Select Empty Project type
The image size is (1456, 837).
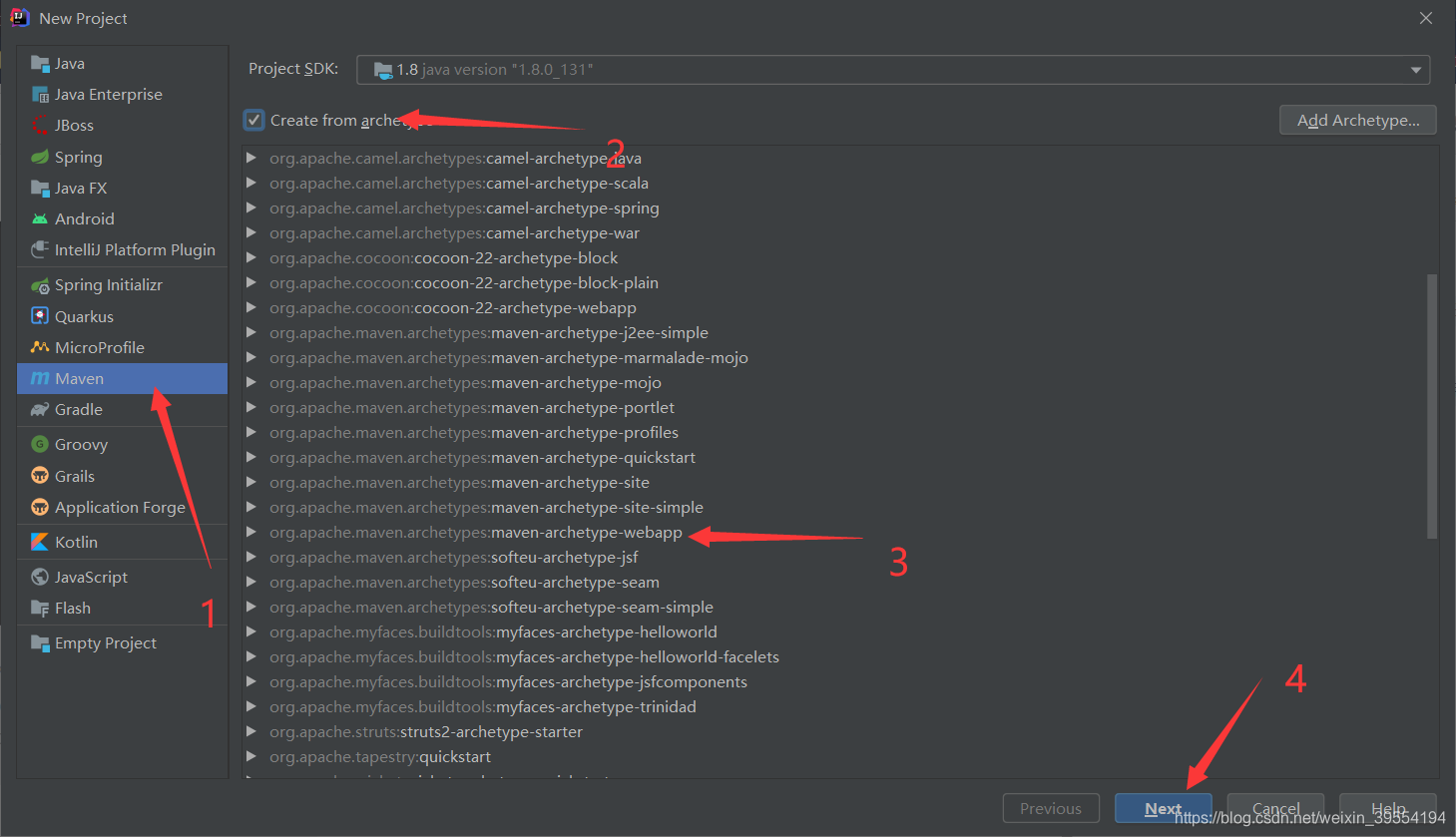[123, 643]
